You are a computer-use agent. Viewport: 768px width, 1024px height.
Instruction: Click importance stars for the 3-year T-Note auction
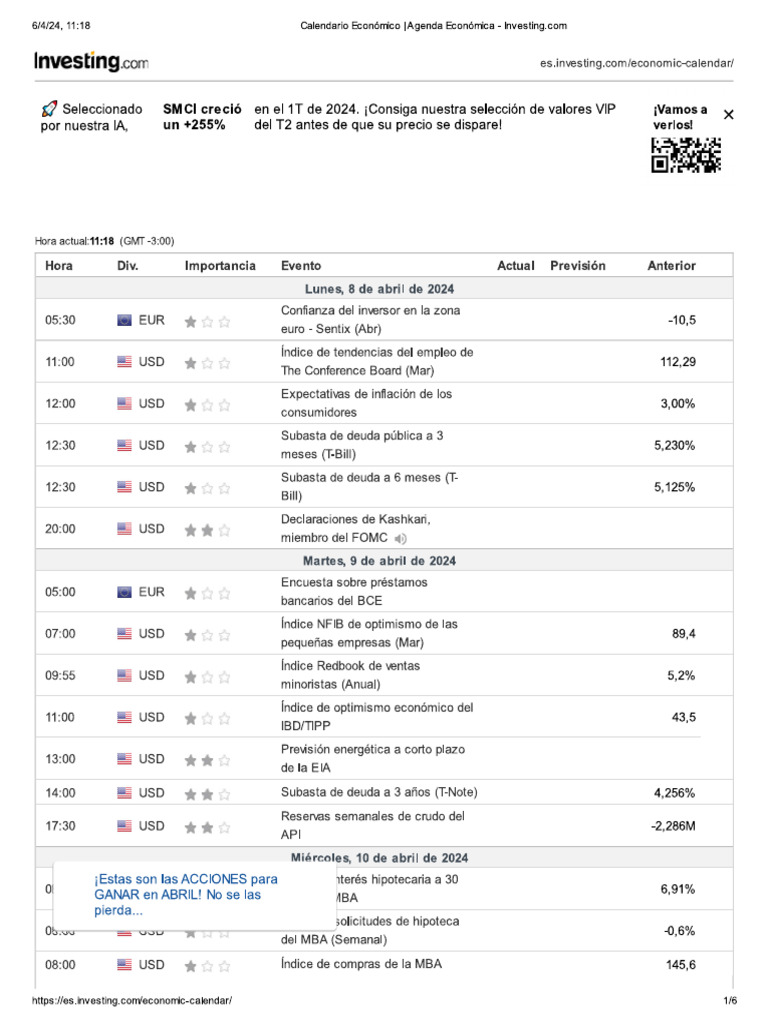click(x=207, y=793)
